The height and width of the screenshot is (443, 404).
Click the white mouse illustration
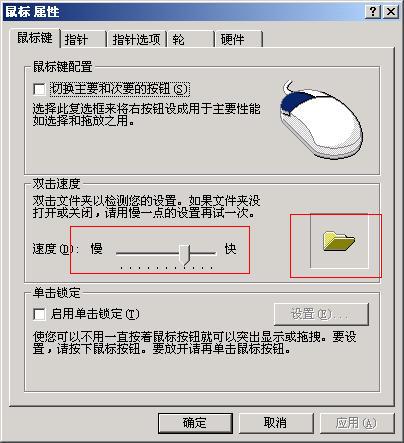click(321, 120)
